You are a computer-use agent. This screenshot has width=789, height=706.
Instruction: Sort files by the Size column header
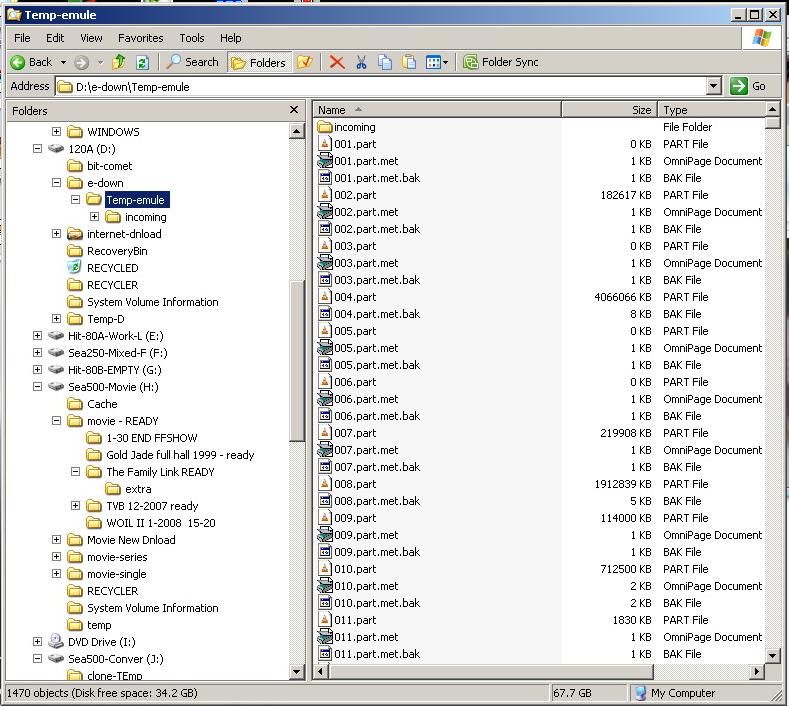(608, 110)
